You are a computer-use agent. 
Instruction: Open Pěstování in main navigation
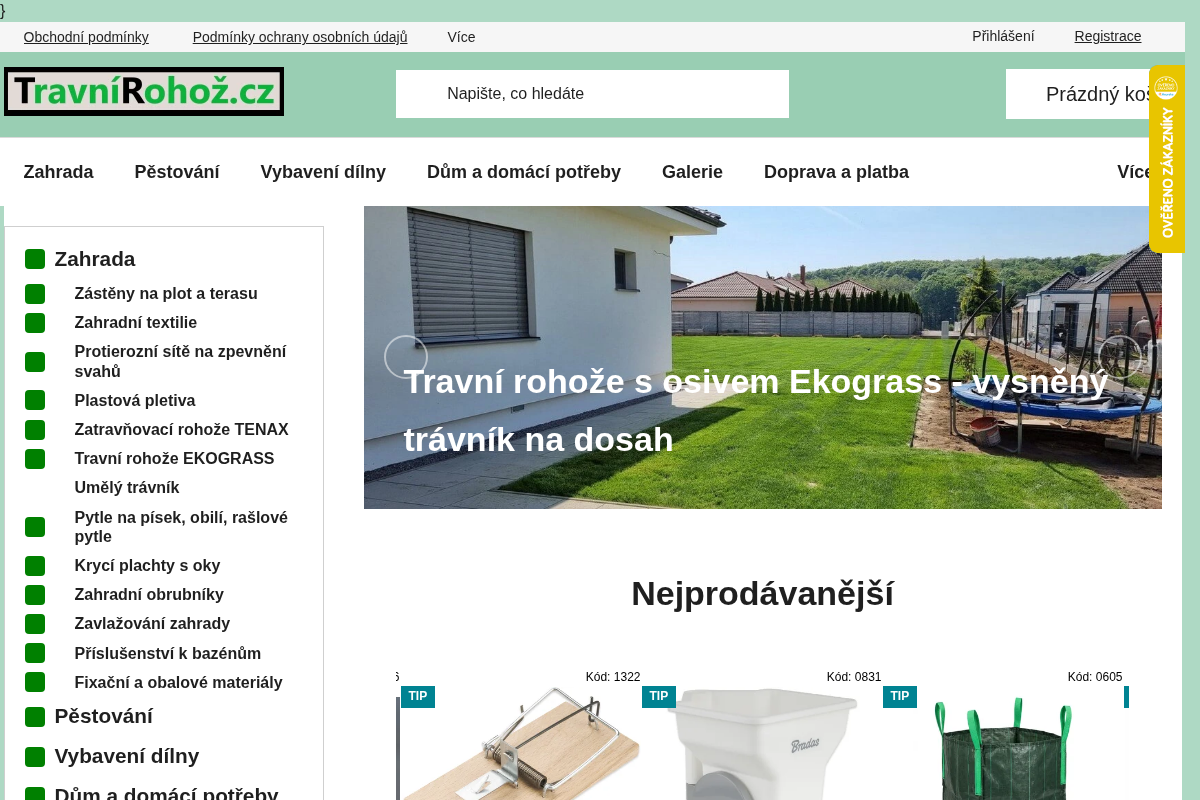pos(177,172)
